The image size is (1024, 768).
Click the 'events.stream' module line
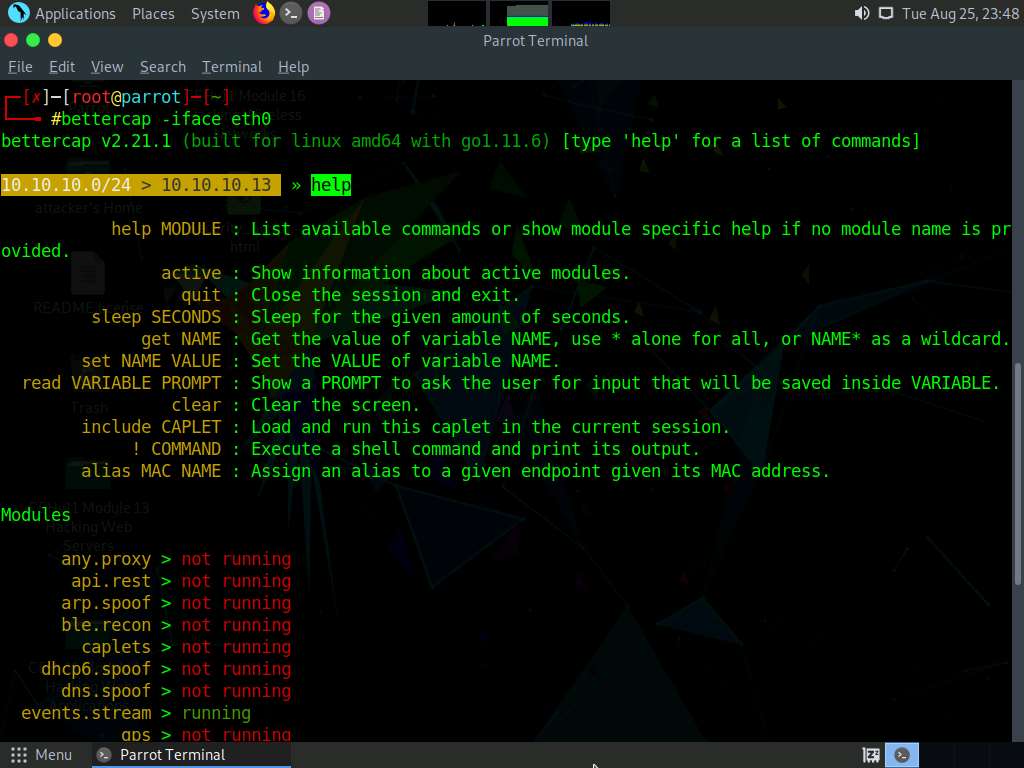pyautogui.click(x=136, y=713)
